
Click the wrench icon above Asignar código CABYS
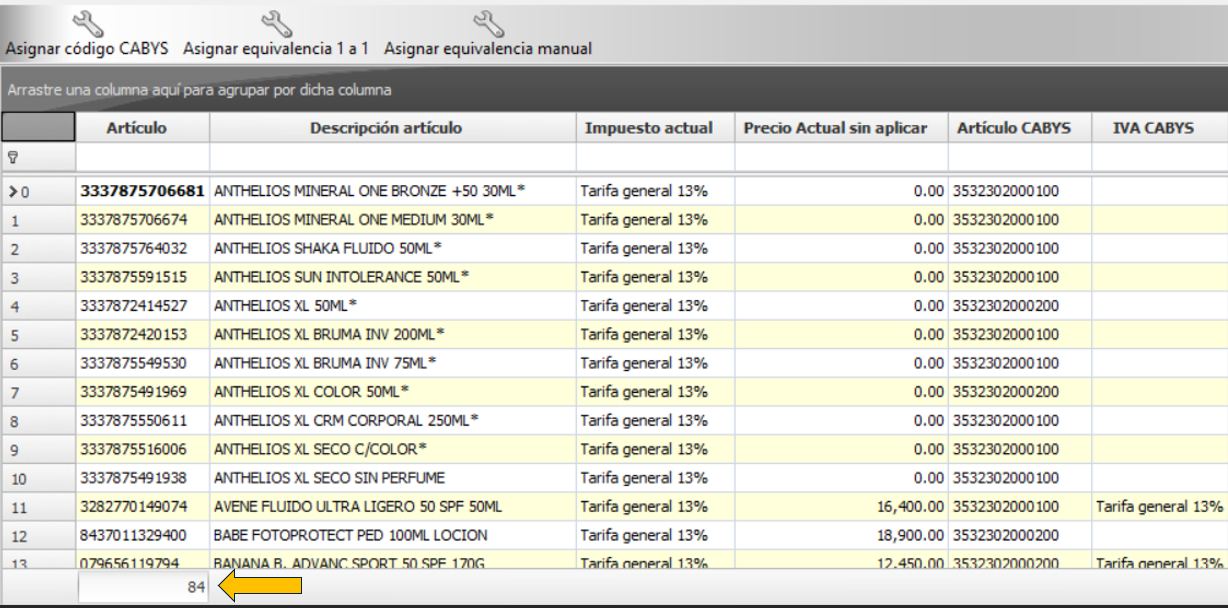[88, 23]
